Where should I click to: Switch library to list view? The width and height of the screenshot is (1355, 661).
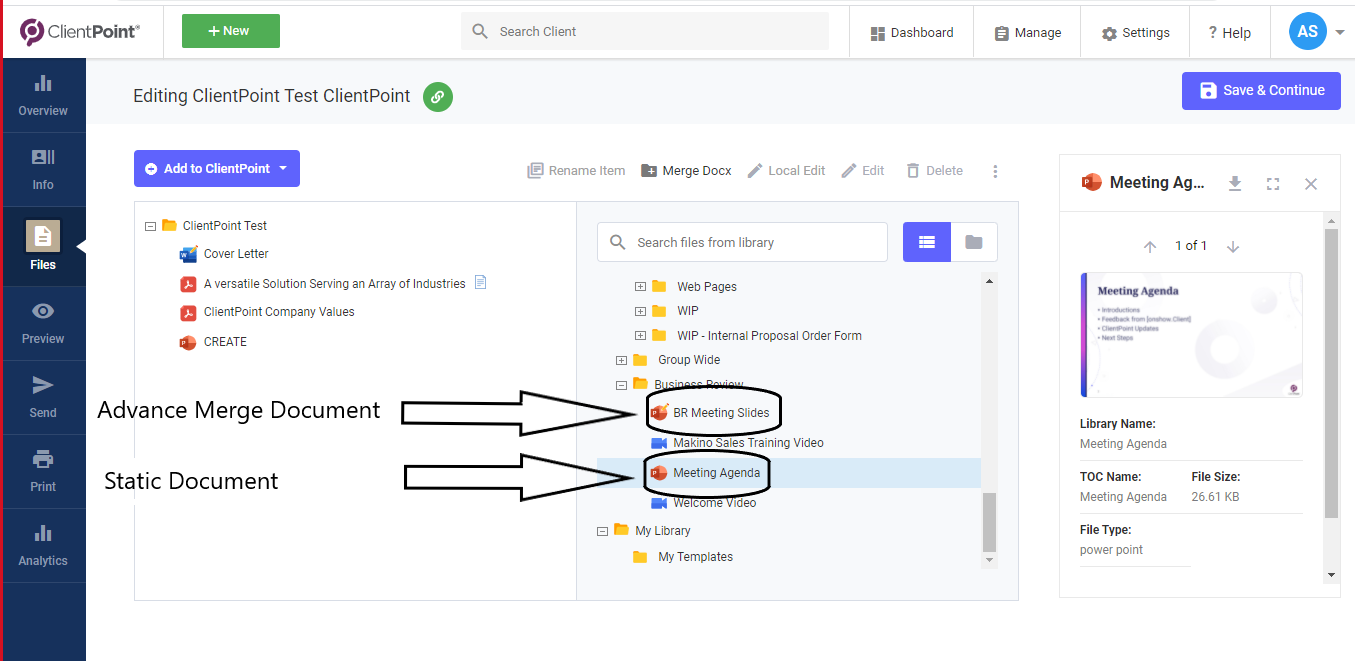[x=927, y=242]
